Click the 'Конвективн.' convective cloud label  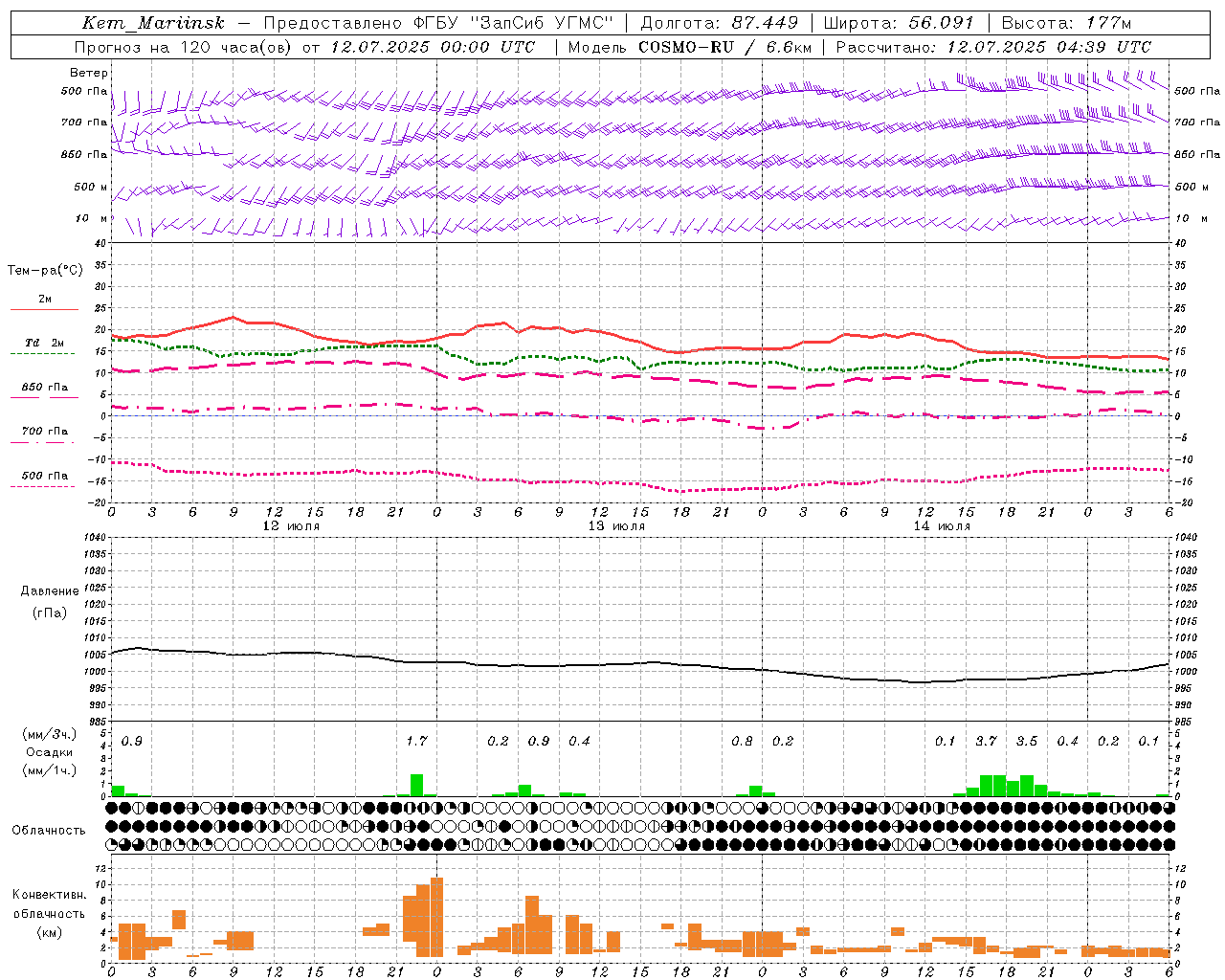tap(49, 895)
